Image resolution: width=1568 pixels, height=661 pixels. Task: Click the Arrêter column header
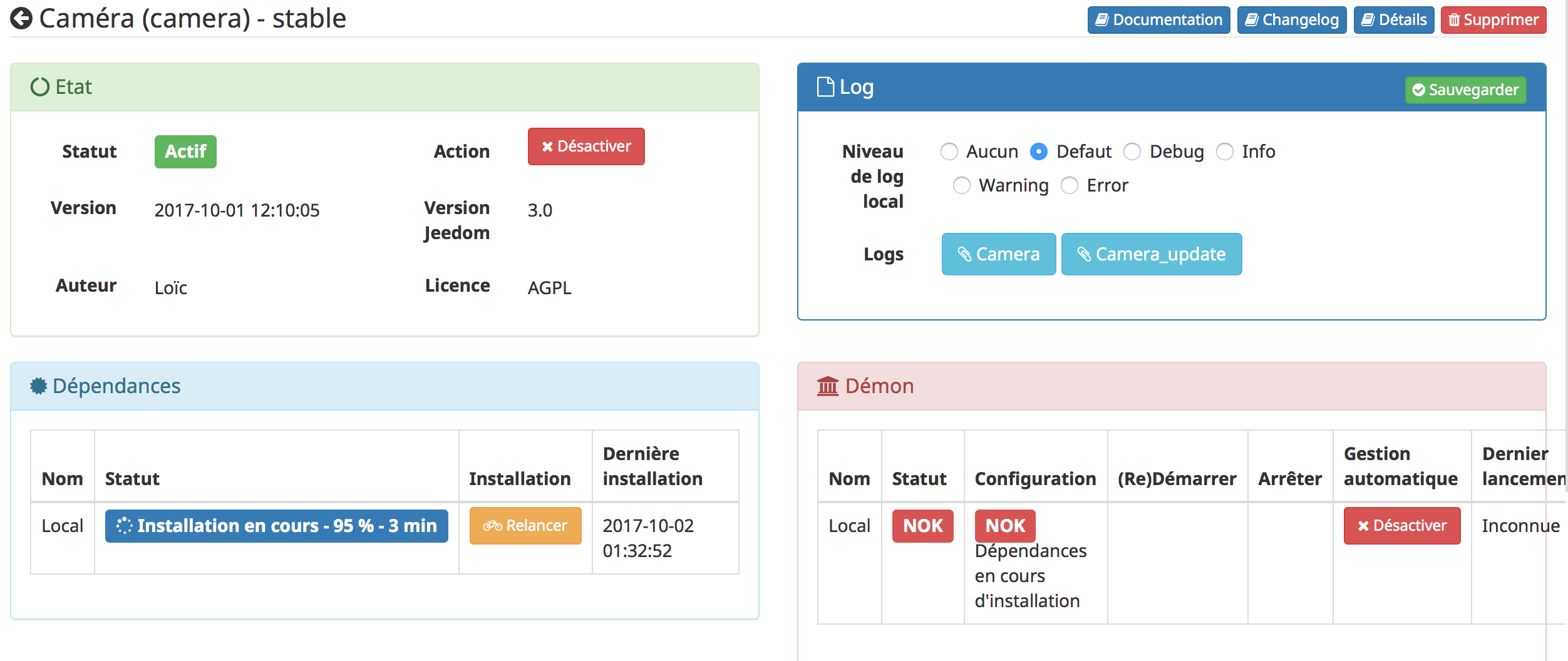coord(1290,479)
